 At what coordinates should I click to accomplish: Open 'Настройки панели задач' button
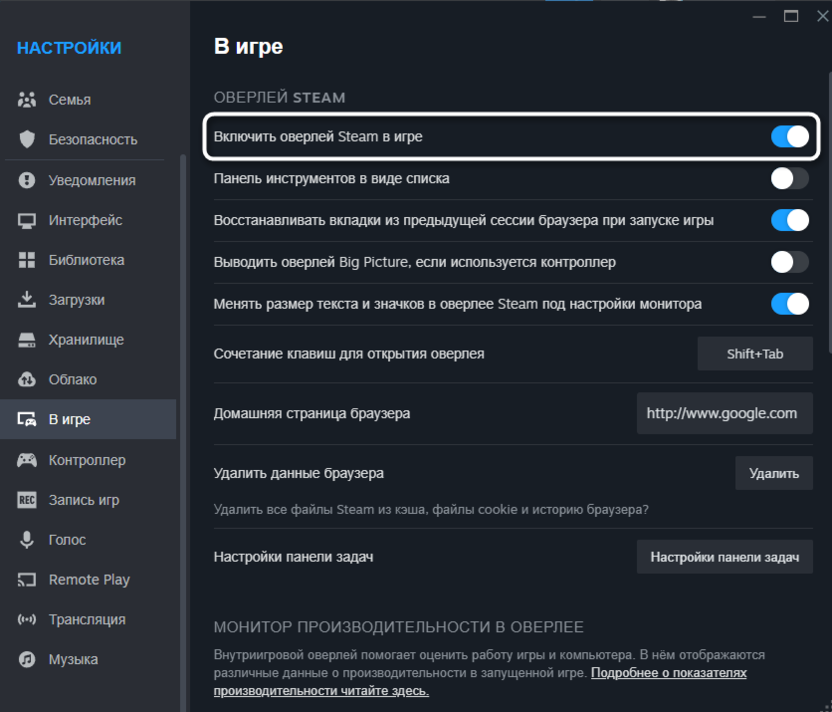(724, 557)
